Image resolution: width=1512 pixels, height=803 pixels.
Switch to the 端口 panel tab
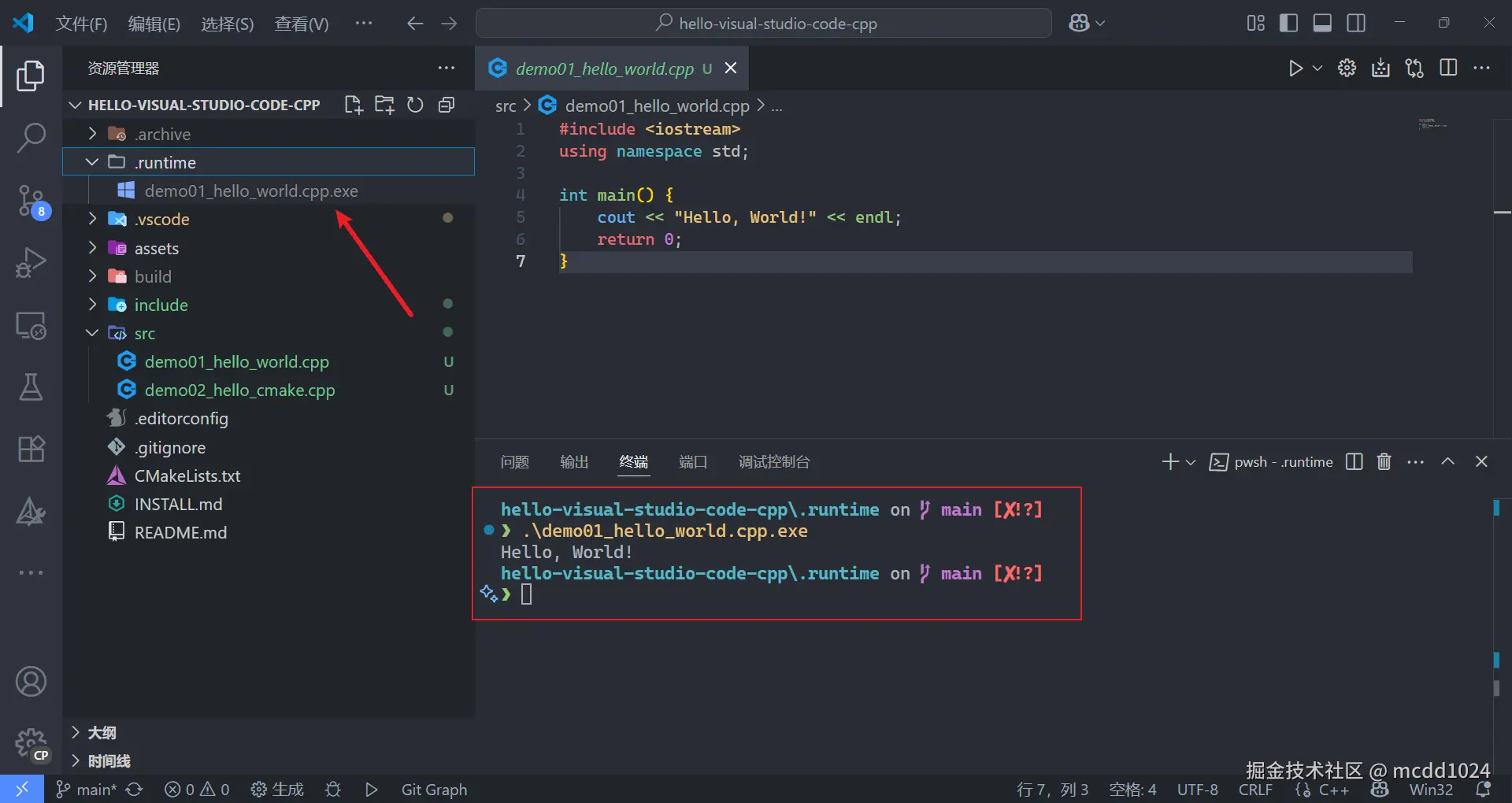[x=693, y=462]
